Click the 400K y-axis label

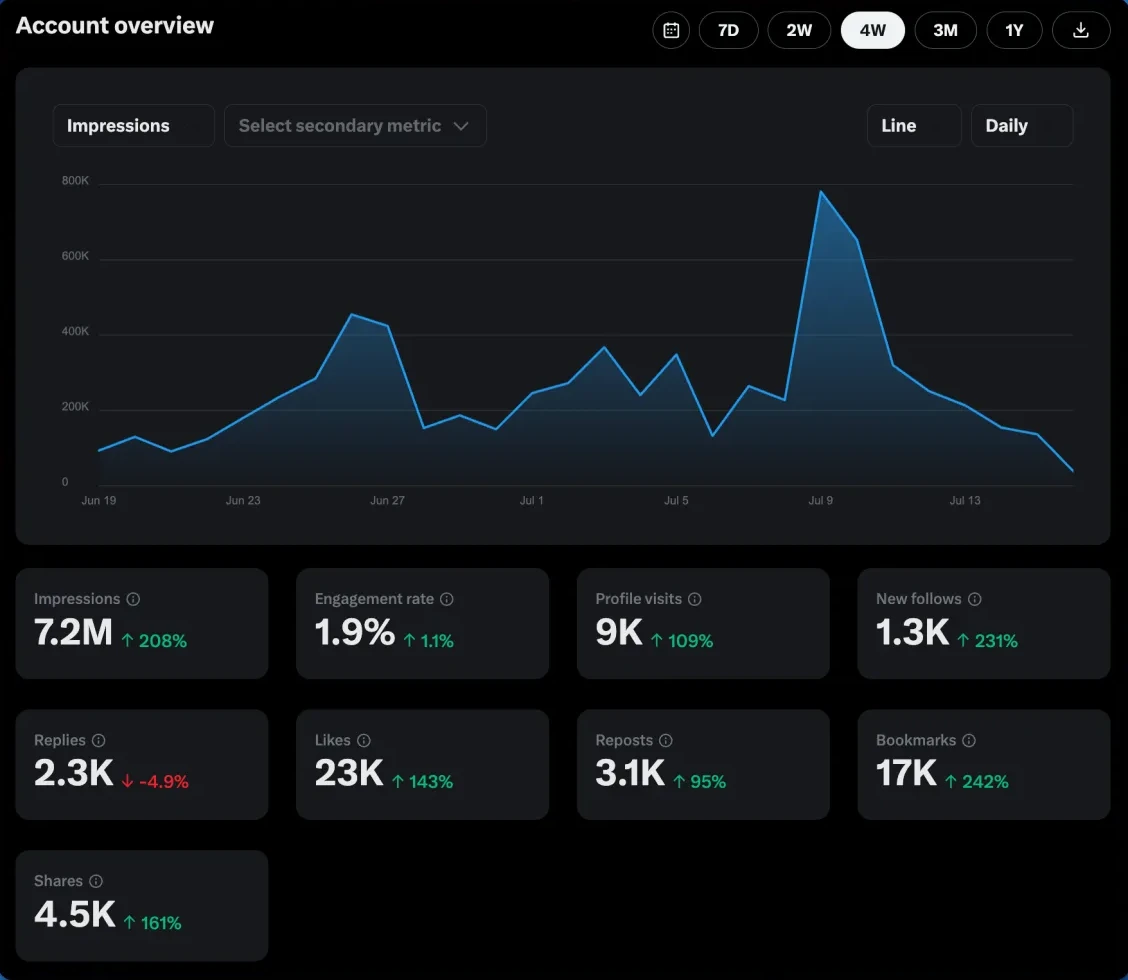pos(76,331)
